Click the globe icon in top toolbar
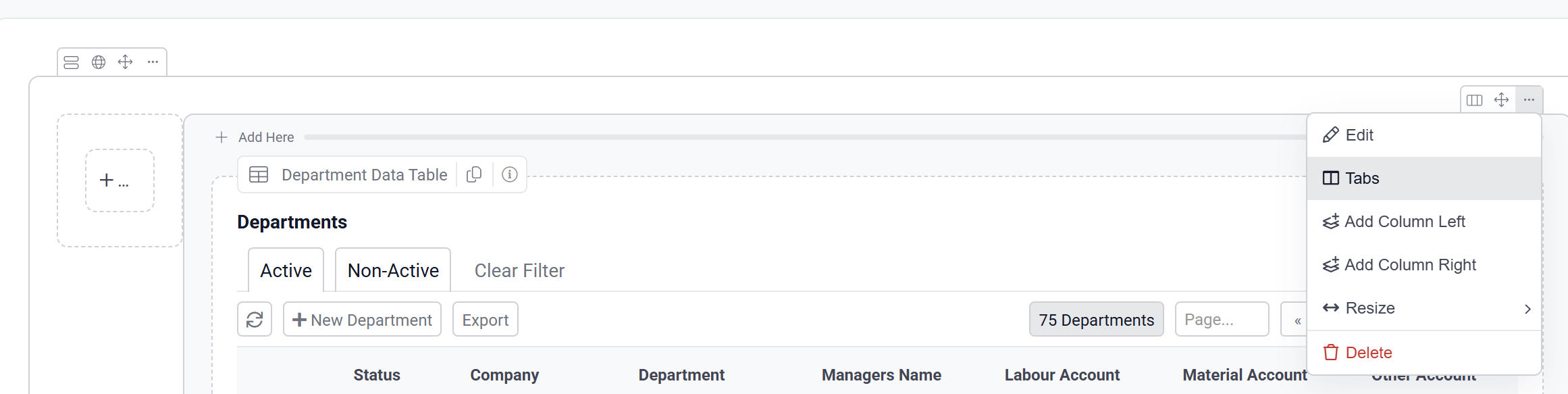The width and height of the screenshot is (1568, 394). pos(99,62)
